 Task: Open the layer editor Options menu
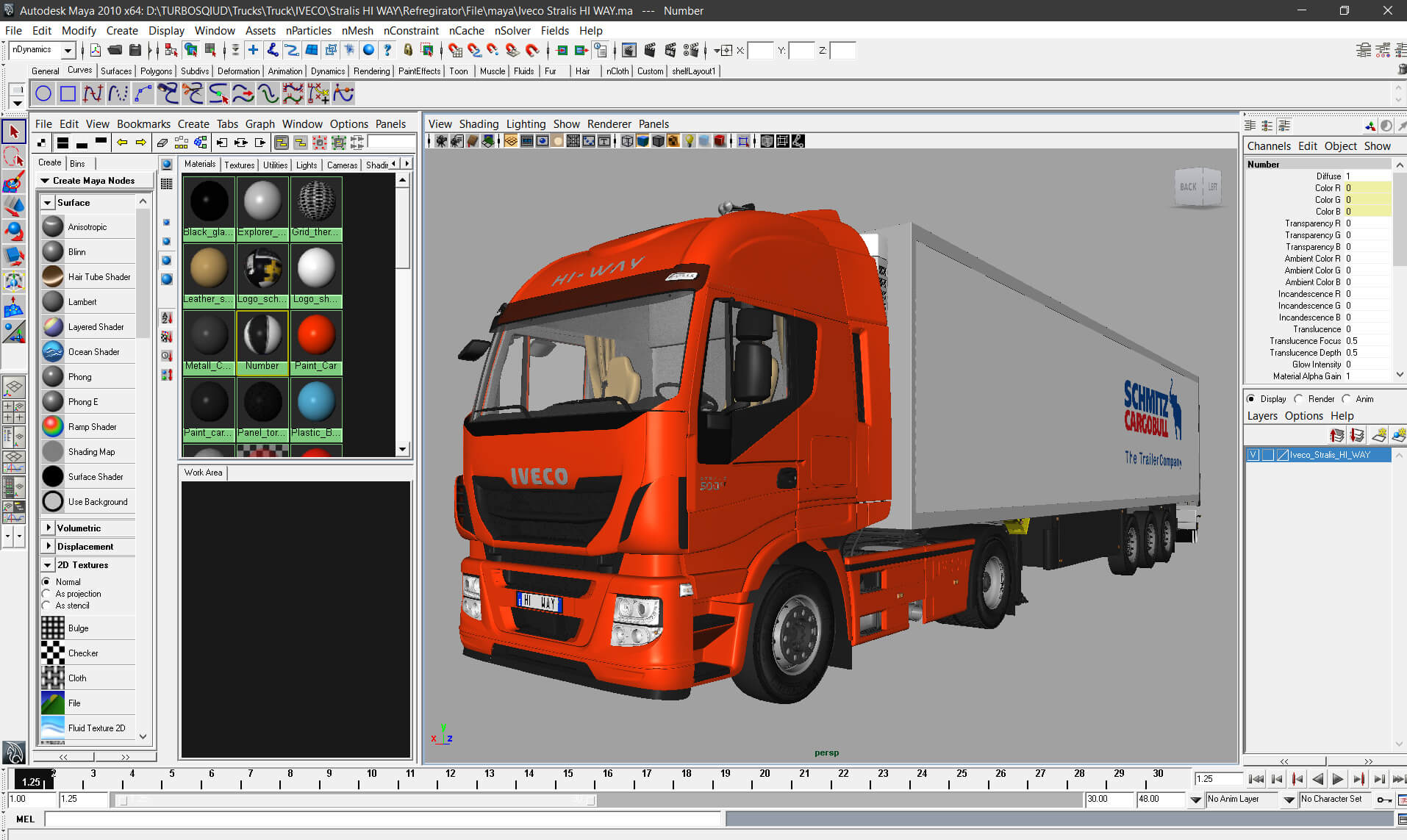1303,415
